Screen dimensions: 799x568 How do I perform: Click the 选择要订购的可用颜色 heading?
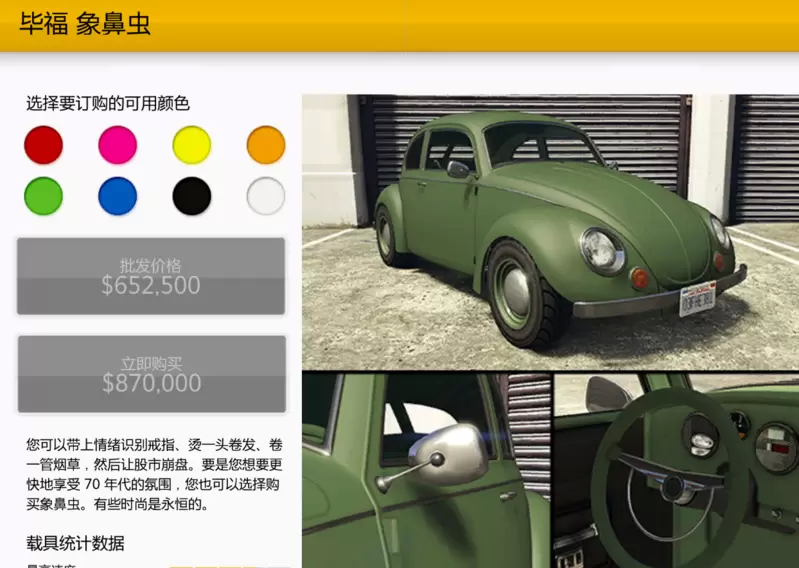108,103
